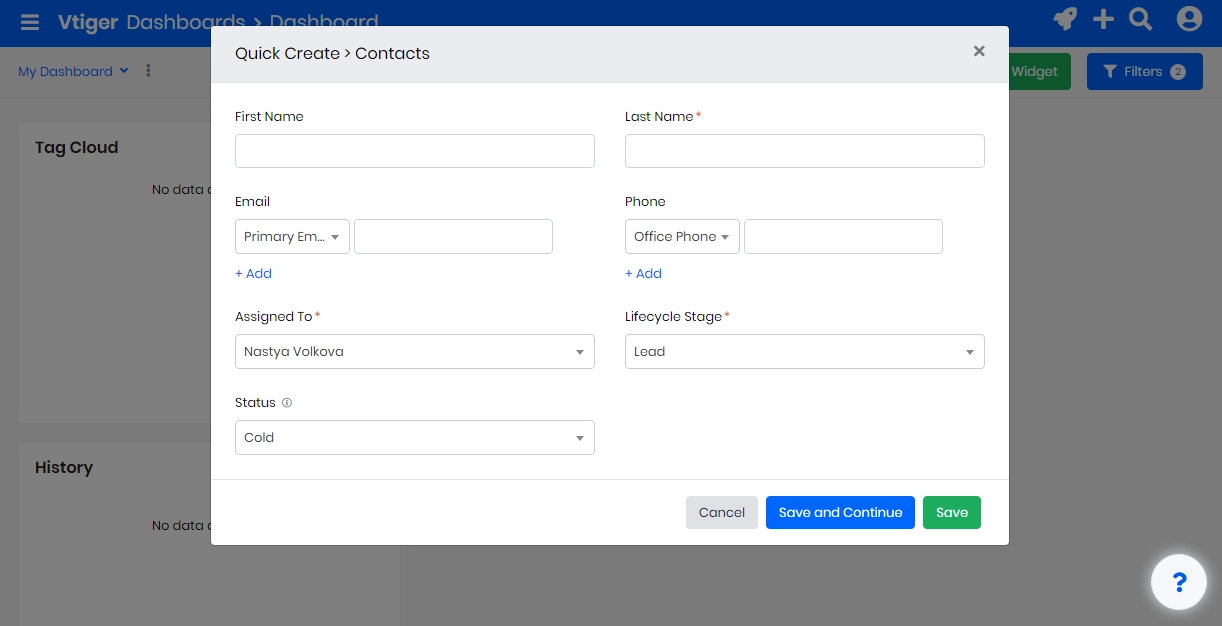The width and height of the screenshot is (1222, 626).
Task: Click the help question mark button
Action: point(1179,581)
